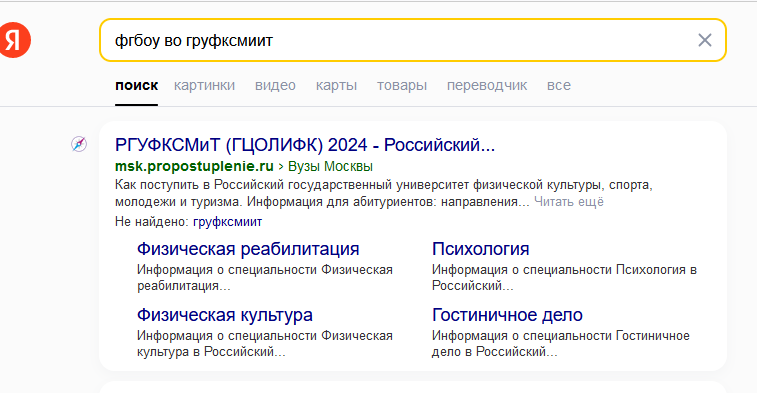Open the переводчик tab
Screen dimensions: 757x393
(x=487, y=85)
